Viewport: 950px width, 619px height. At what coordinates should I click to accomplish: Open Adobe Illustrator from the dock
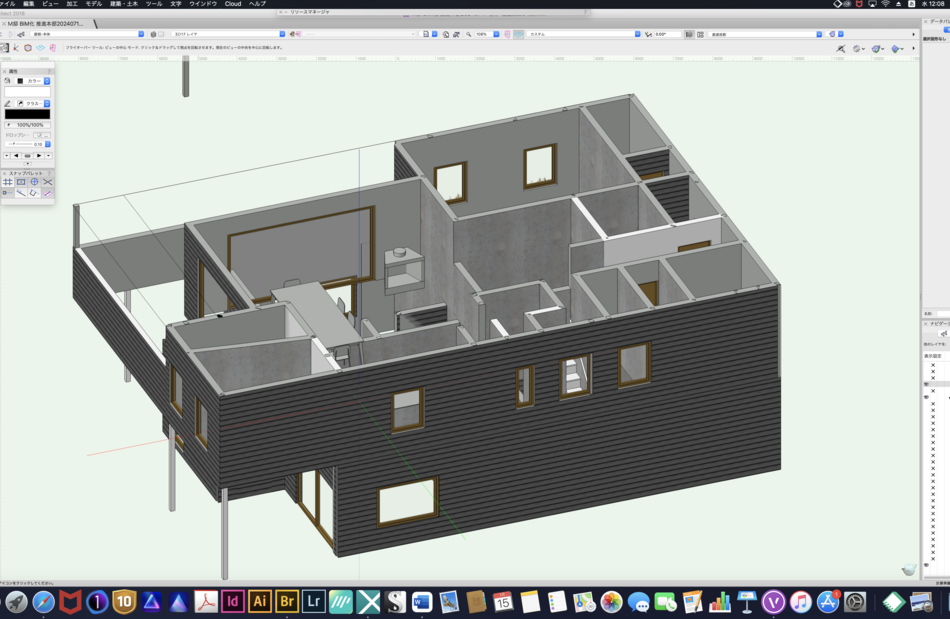(260, 601)
